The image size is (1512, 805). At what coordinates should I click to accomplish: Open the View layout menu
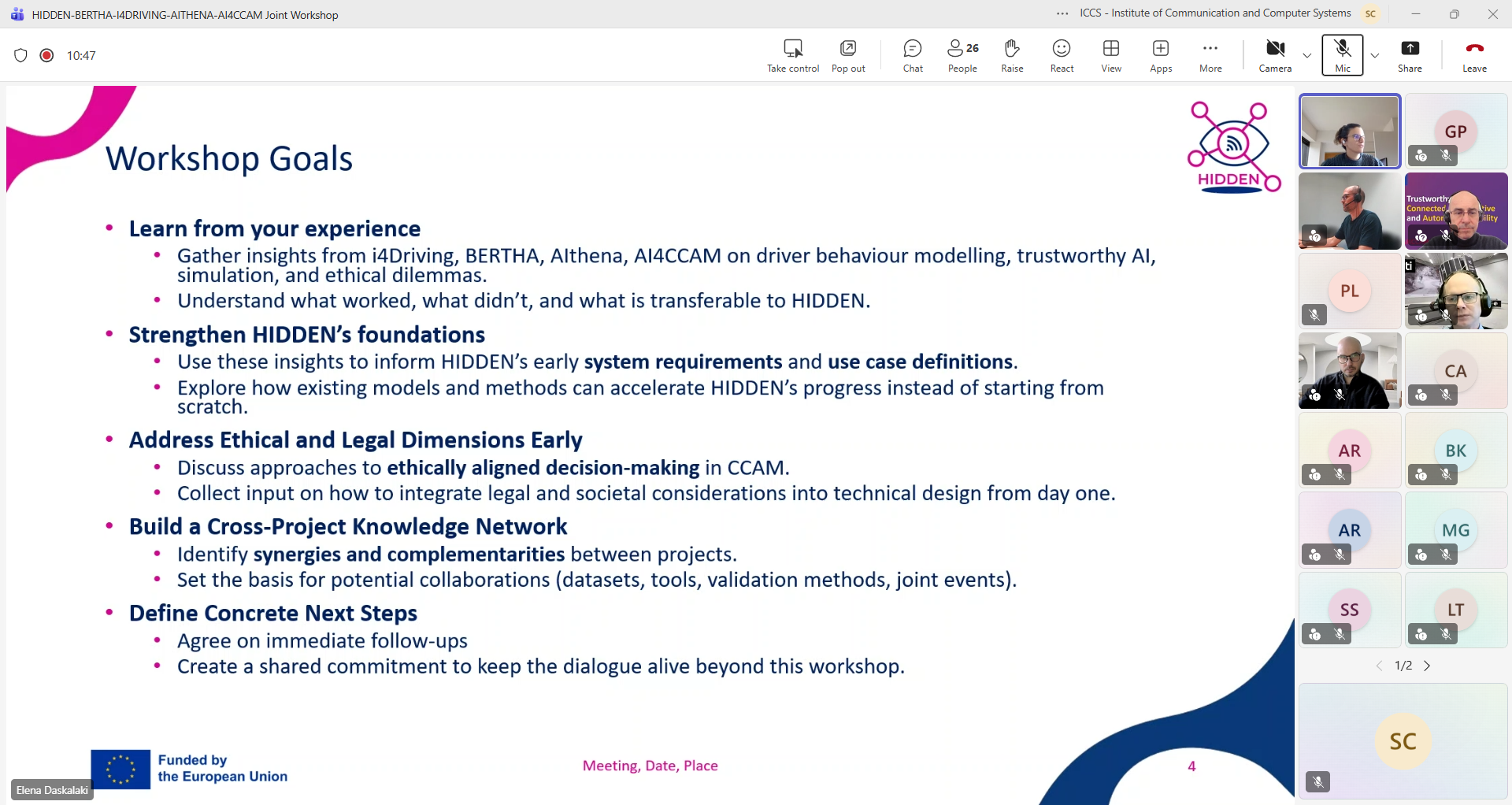[x=1111, y=56]
